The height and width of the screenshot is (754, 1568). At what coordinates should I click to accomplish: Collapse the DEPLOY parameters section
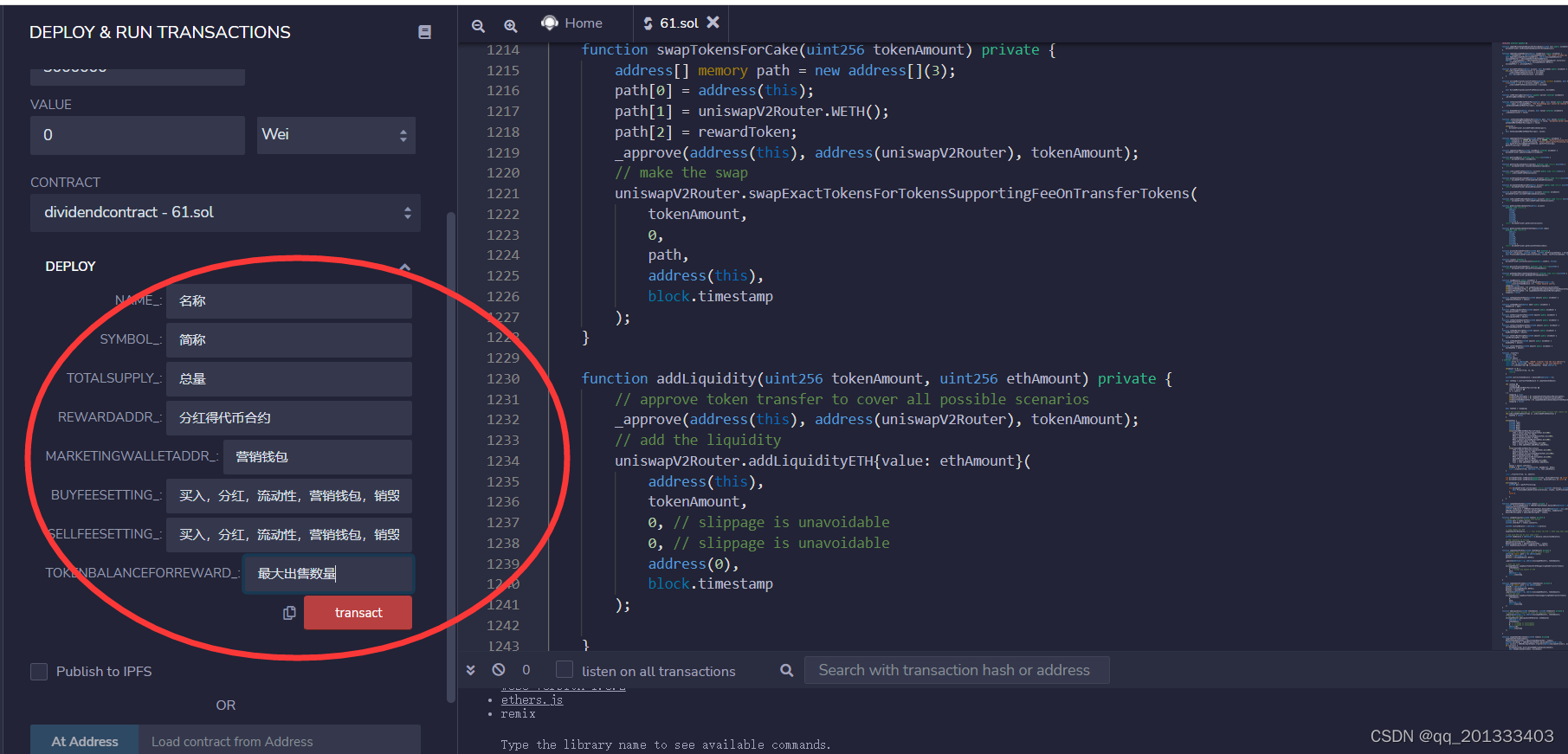405,267
